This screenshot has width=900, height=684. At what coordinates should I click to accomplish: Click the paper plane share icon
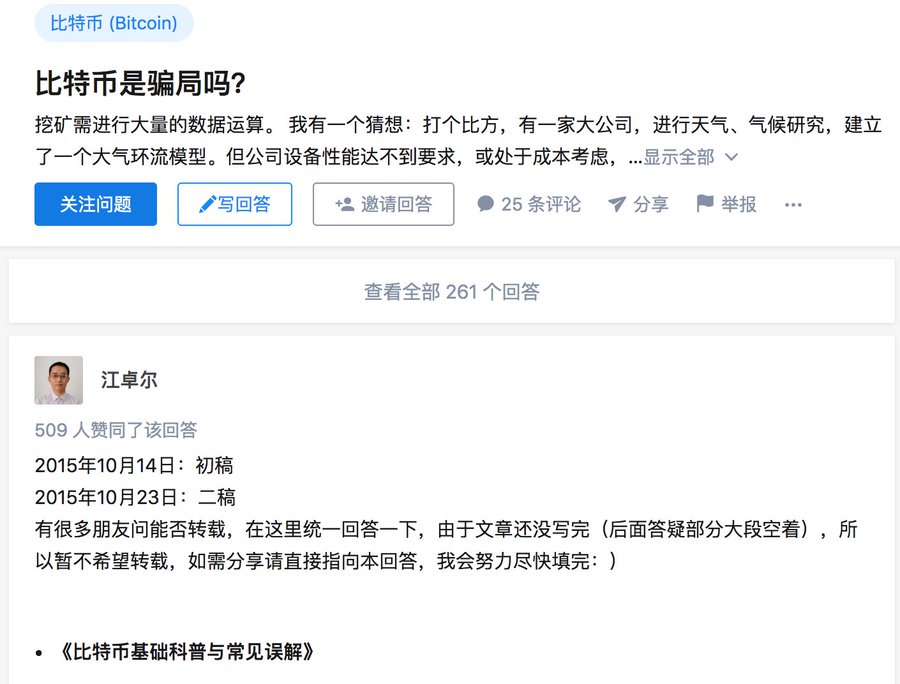pos(616,204)
